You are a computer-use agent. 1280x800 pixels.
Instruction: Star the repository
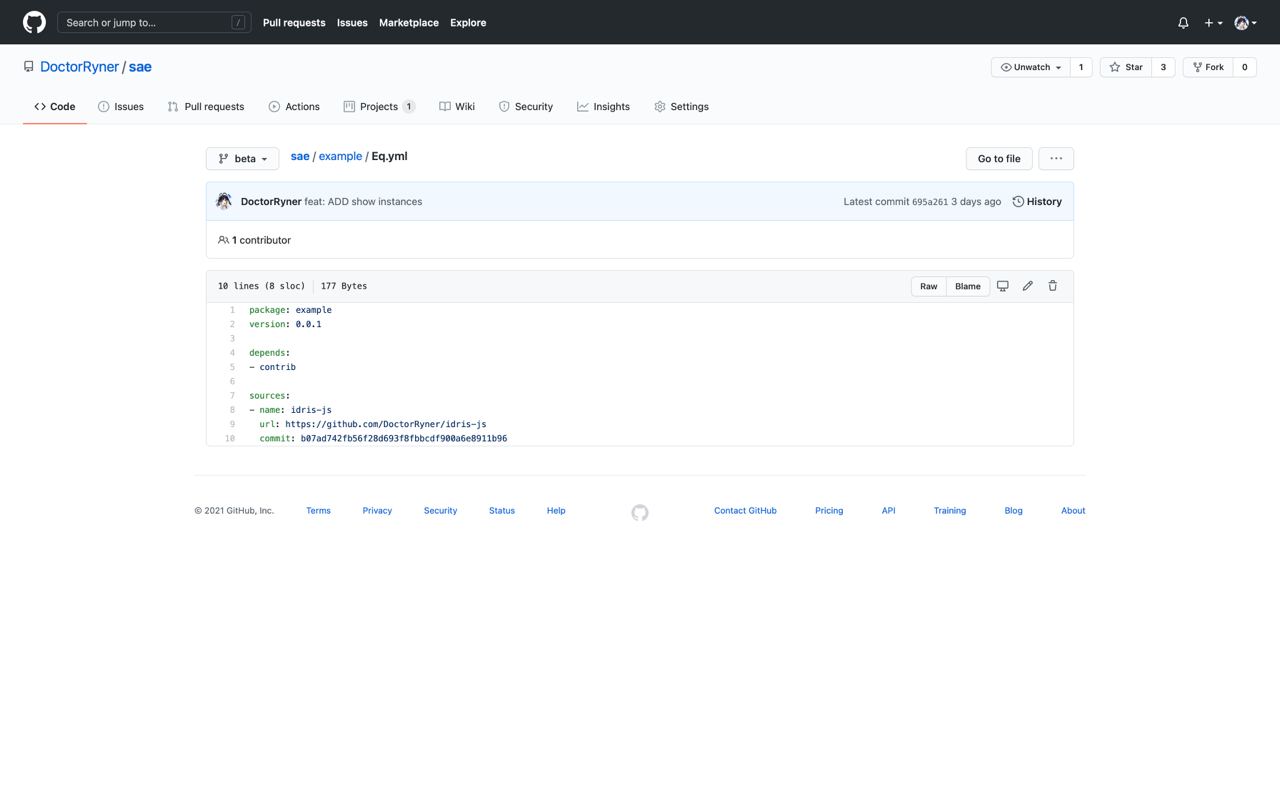coord(1125,67)
